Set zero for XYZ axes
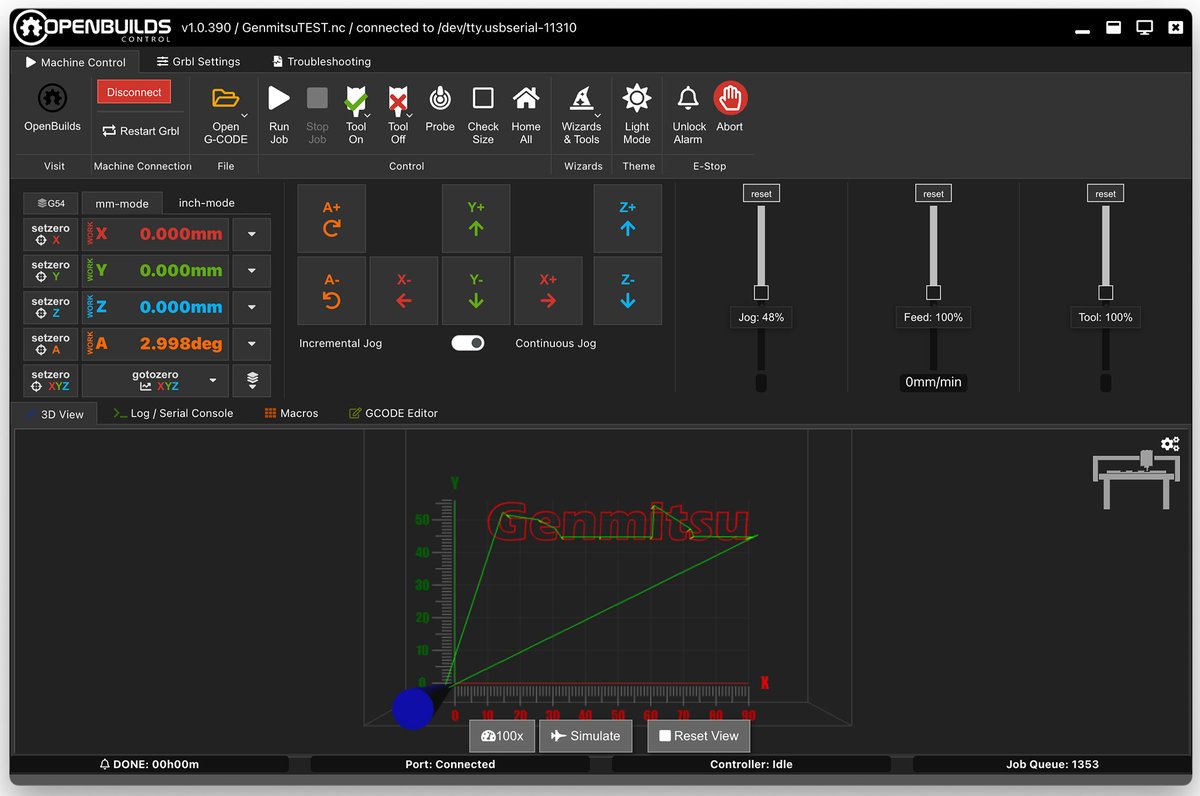This screenshot has height=796, width=1200. pyautogui.click(x=50, y=380)
